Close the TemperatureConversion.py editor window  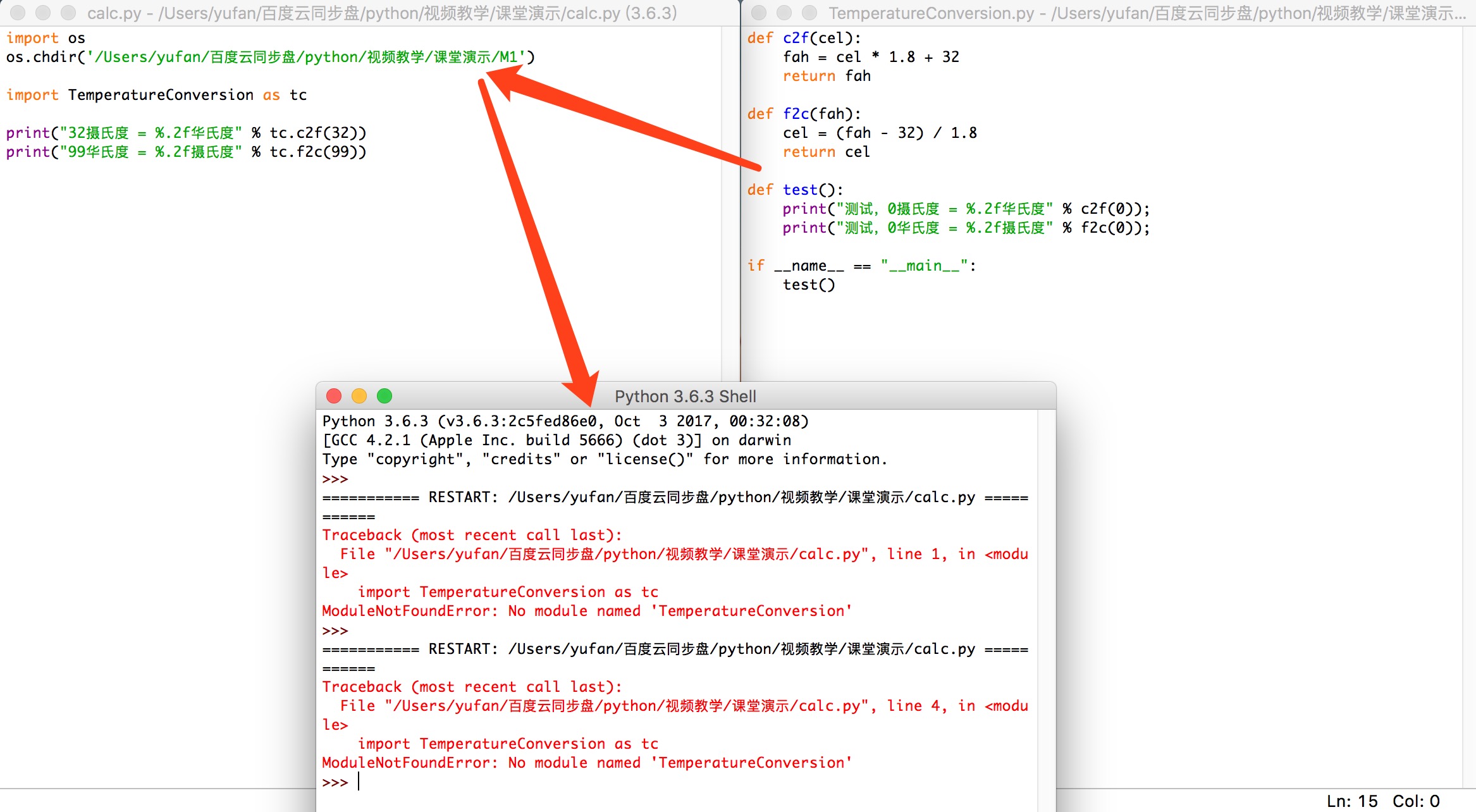click(759, 13)
